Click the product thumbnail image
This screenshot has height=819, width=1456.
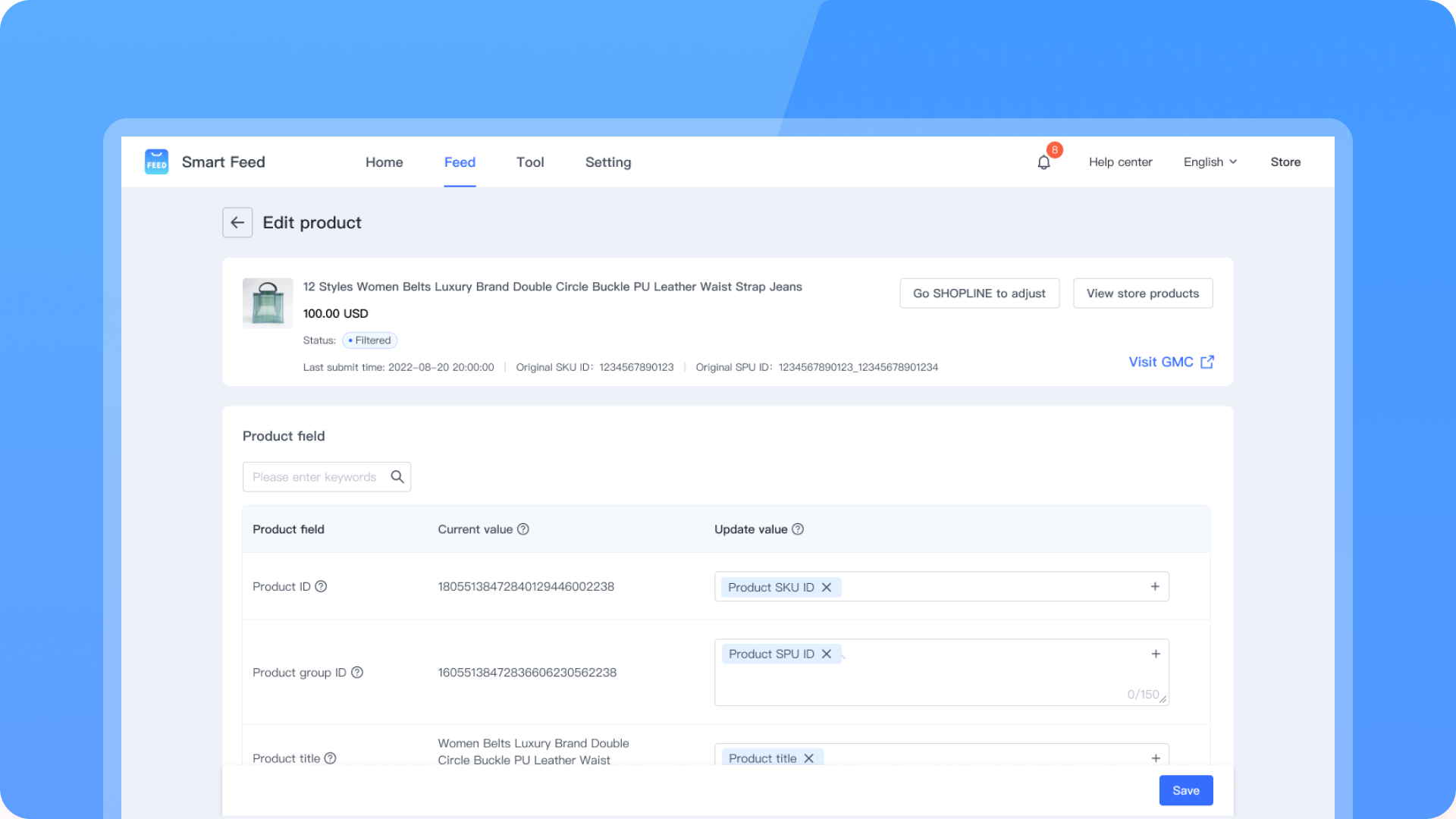coord(268,303)
